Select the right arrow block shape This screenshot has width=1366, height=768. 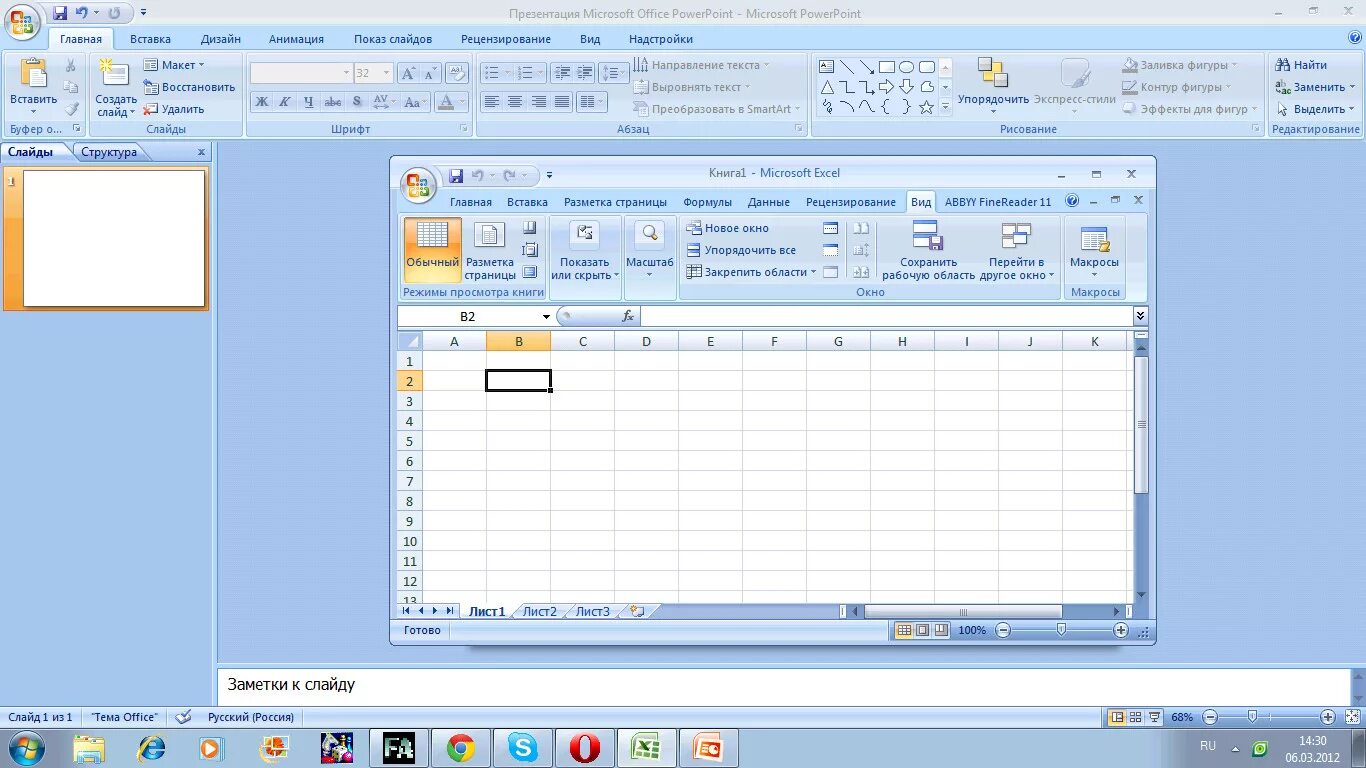click(886, 87)
